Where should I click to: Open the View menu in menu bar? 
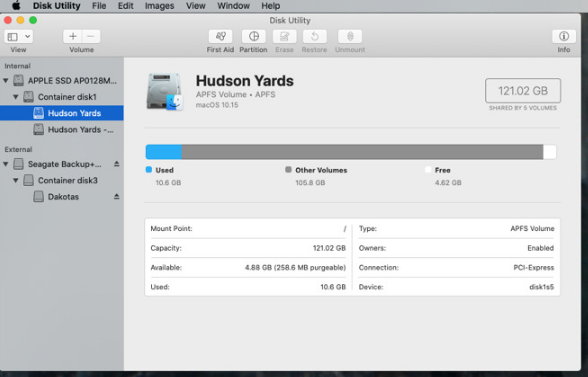pos(196,6)
